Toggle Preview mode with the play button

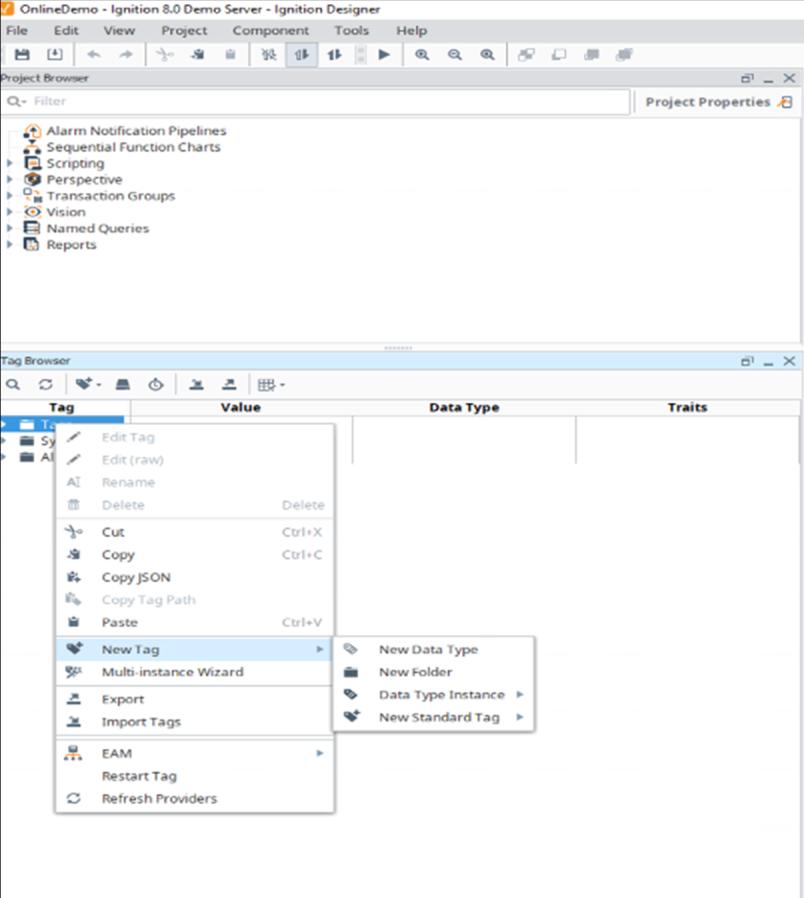(x=384, y=54)
